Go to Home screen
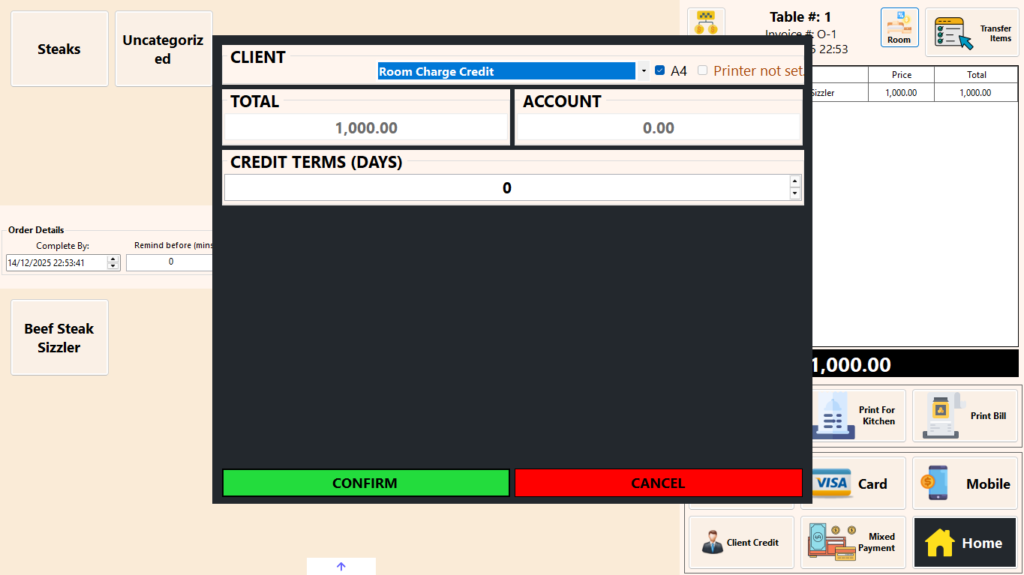The height and width of the screenshot is (575, 1024). point(965,543)
